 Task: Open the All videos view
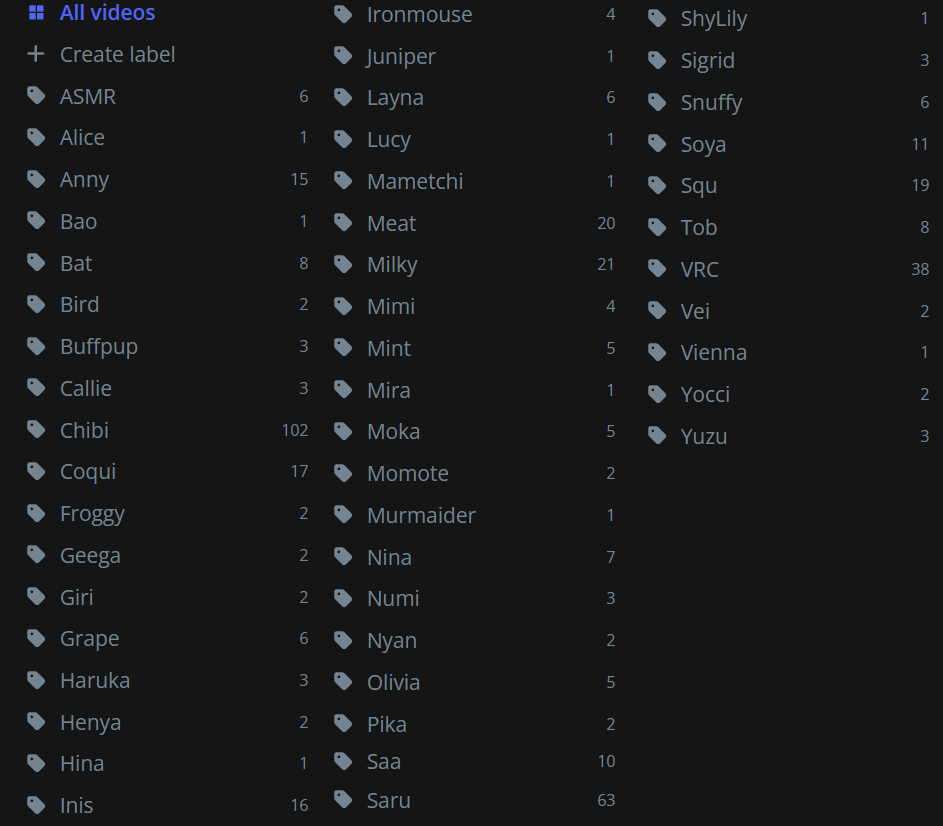coord(107,13)
